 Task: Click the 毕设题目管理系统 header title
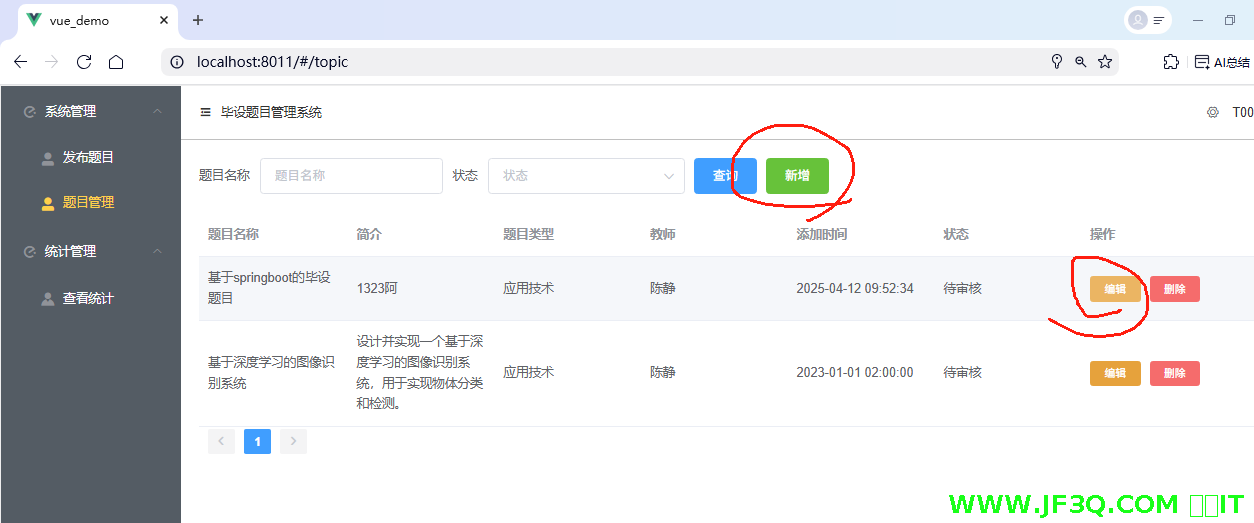[271, 112]
